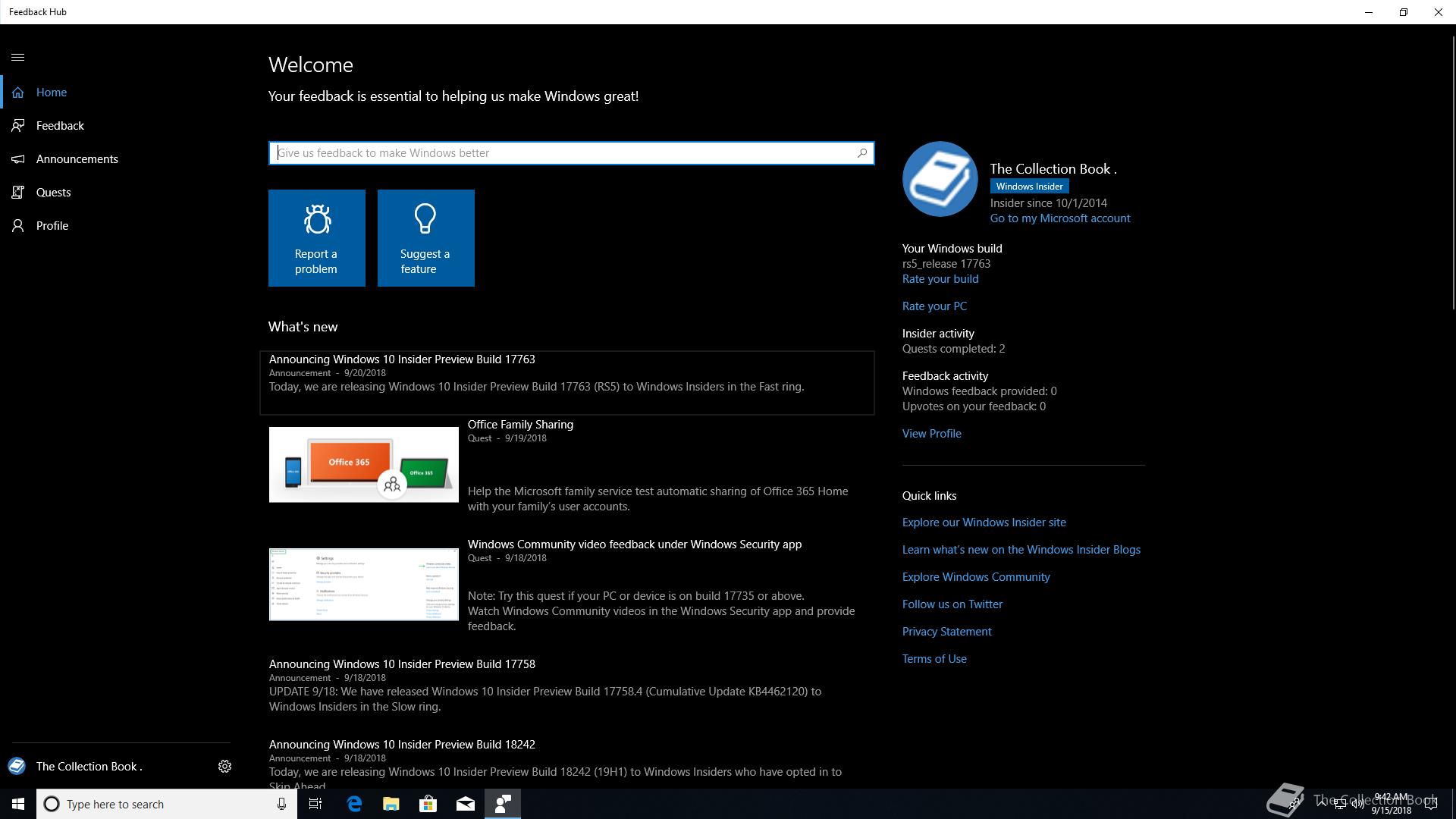
Task: Click the Cortana microphone icon
Action: (x=281, y=804)
